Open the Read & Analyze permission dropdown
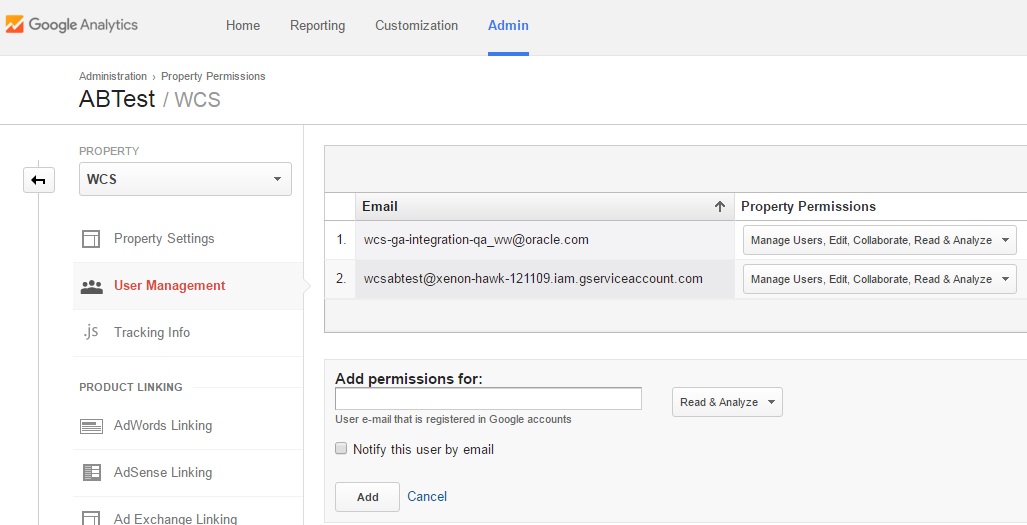The image size is (1027, 525). tap(727, 402)
